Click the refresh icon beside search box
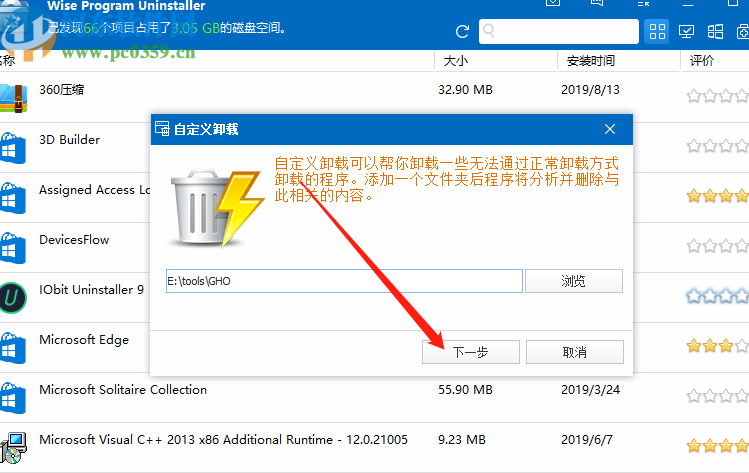The width and height of the screenshot is (749, 473). [462, 32]
